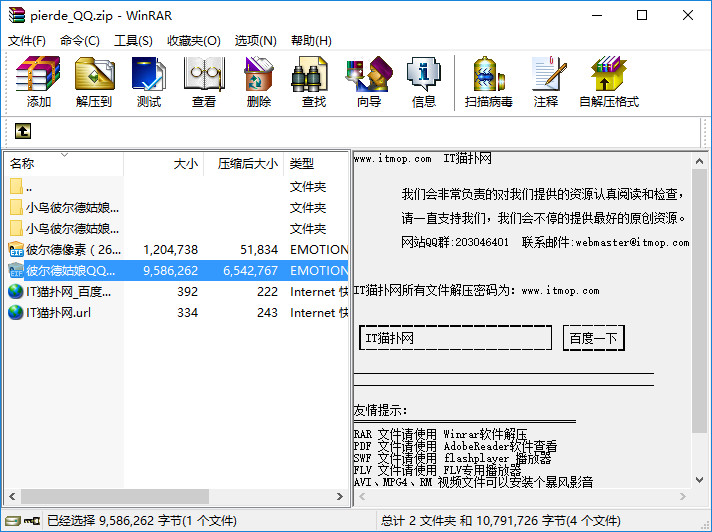The image size is (712, 532).
Task: Click the icon of 彼尔德姑娘QQ file
Action: [16, 270]
